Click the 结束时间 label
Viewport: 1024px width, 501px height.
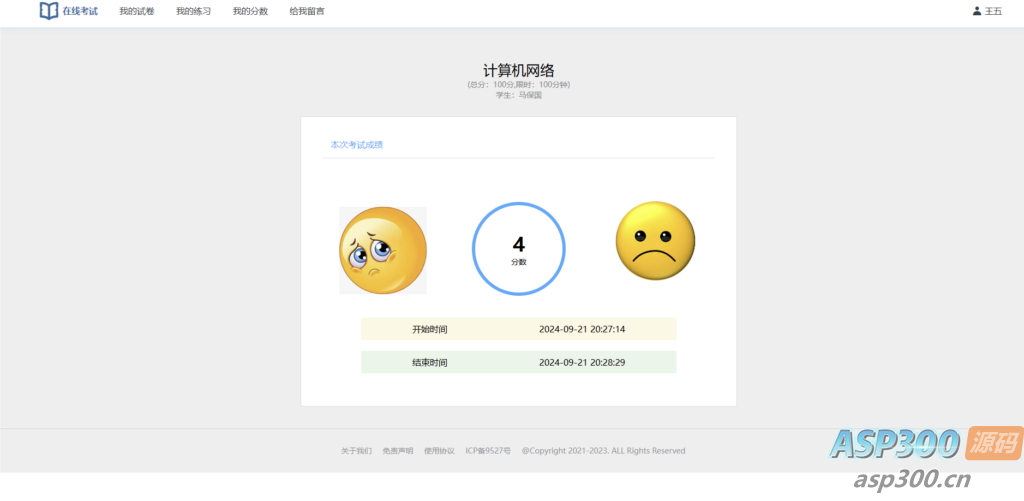[430, 362]
